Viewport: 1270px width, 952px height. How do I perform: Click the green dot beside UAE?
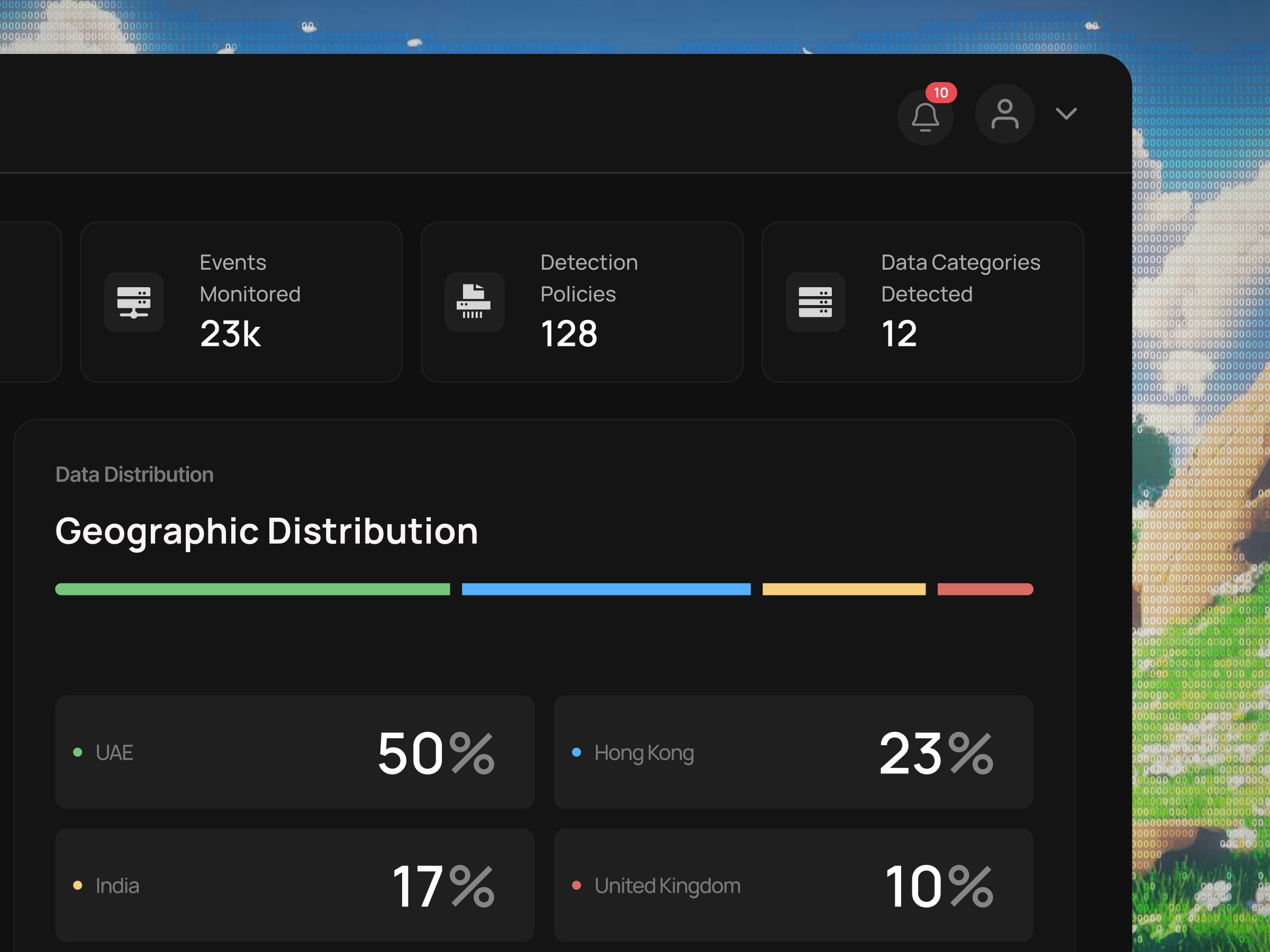pos(77,752)
